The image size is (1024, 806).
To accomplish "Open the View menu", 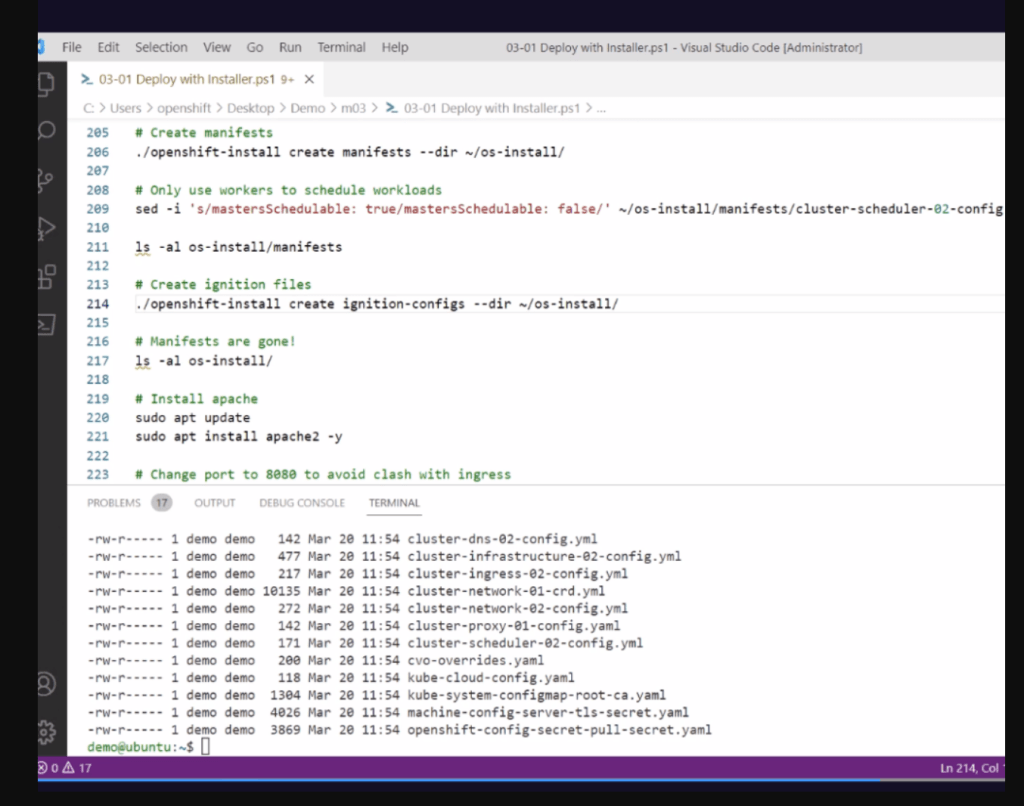I will click(x=217, y=47).
